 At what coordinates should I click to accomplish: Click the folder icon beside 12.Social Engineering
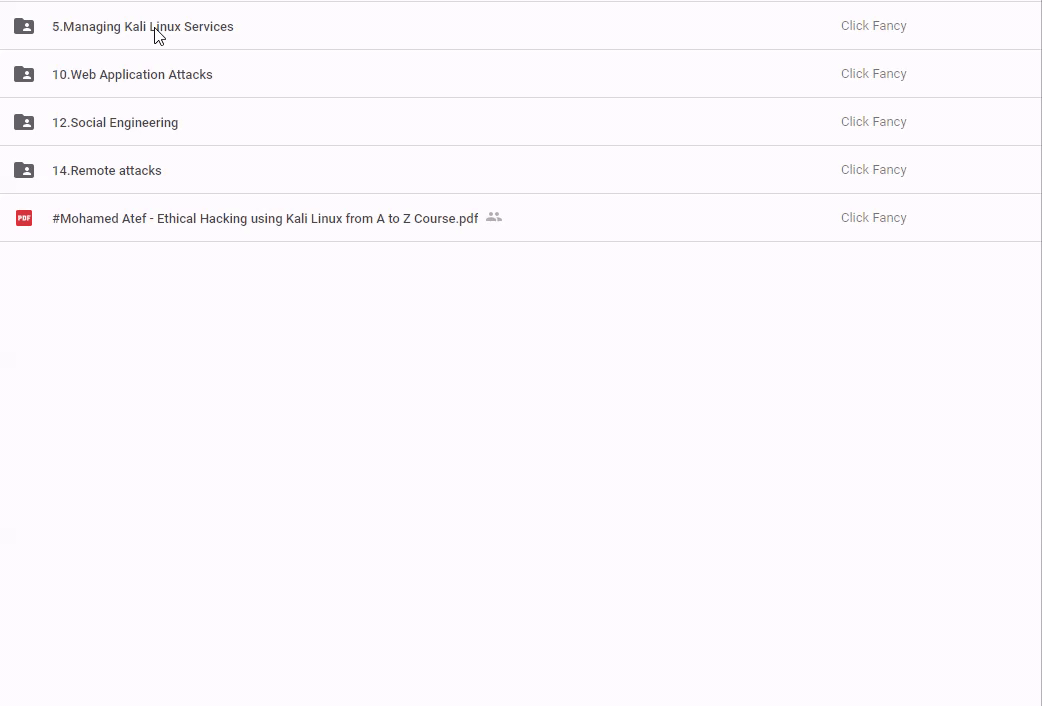coord(24,123)
